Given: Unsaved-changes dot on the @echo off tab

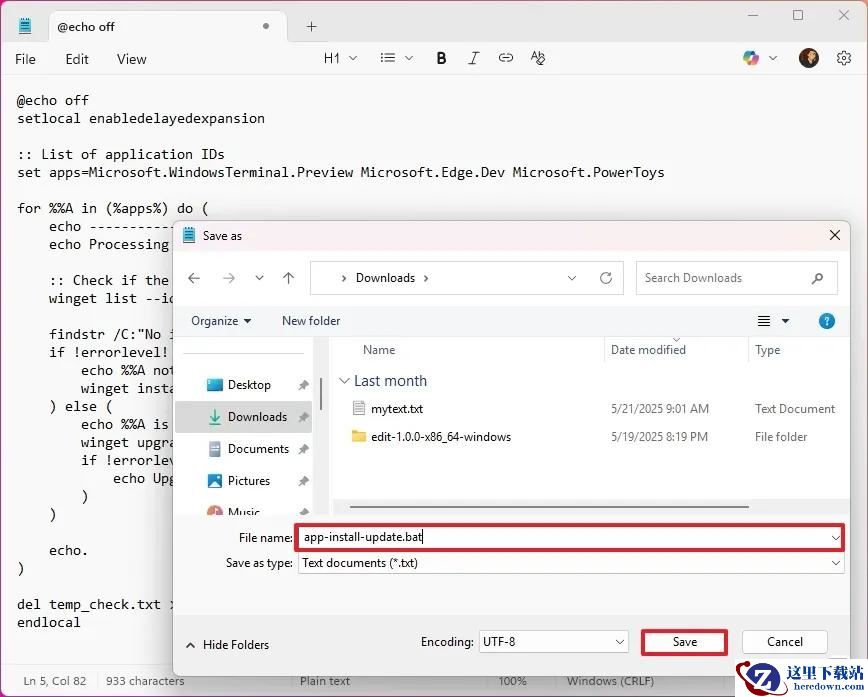Looking at the screenshot, I should click(266, 26).
